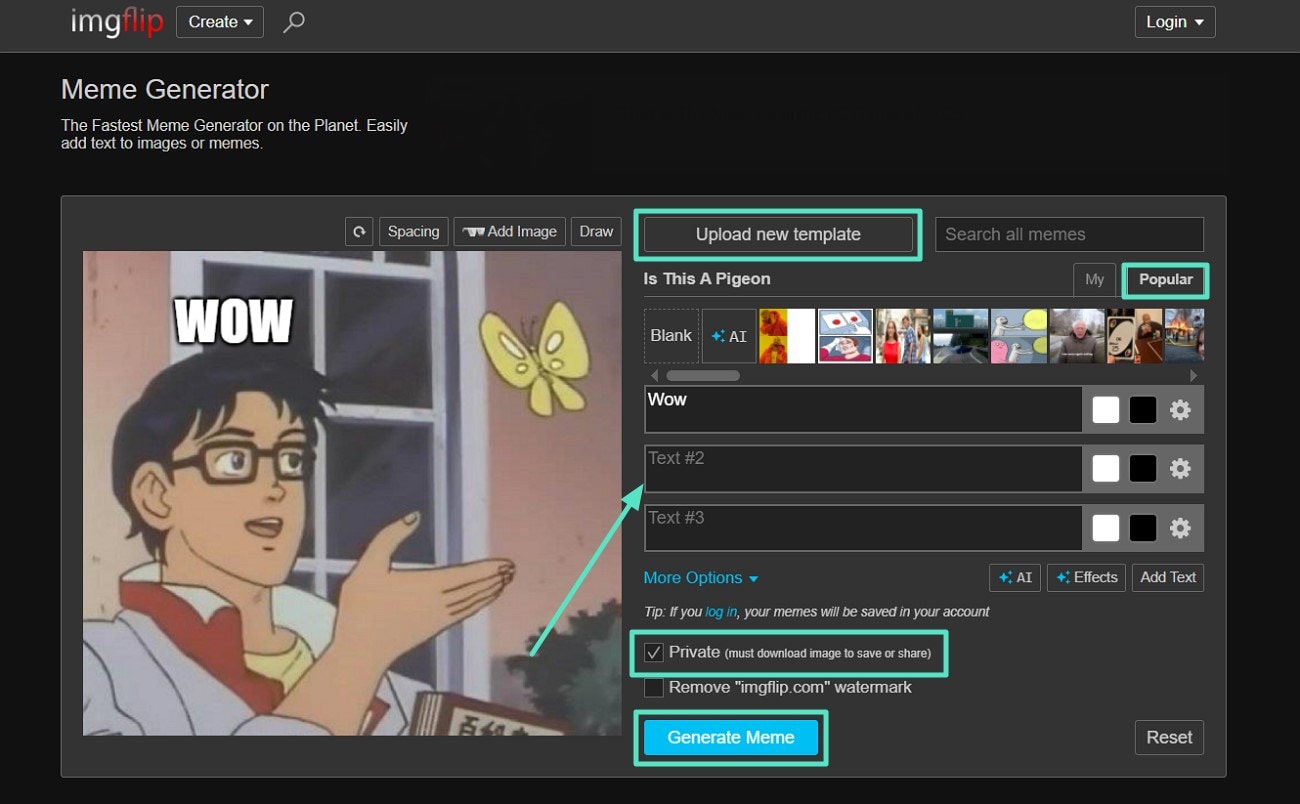Open white font color swatch for Wow text

(x=1106, y=410)
